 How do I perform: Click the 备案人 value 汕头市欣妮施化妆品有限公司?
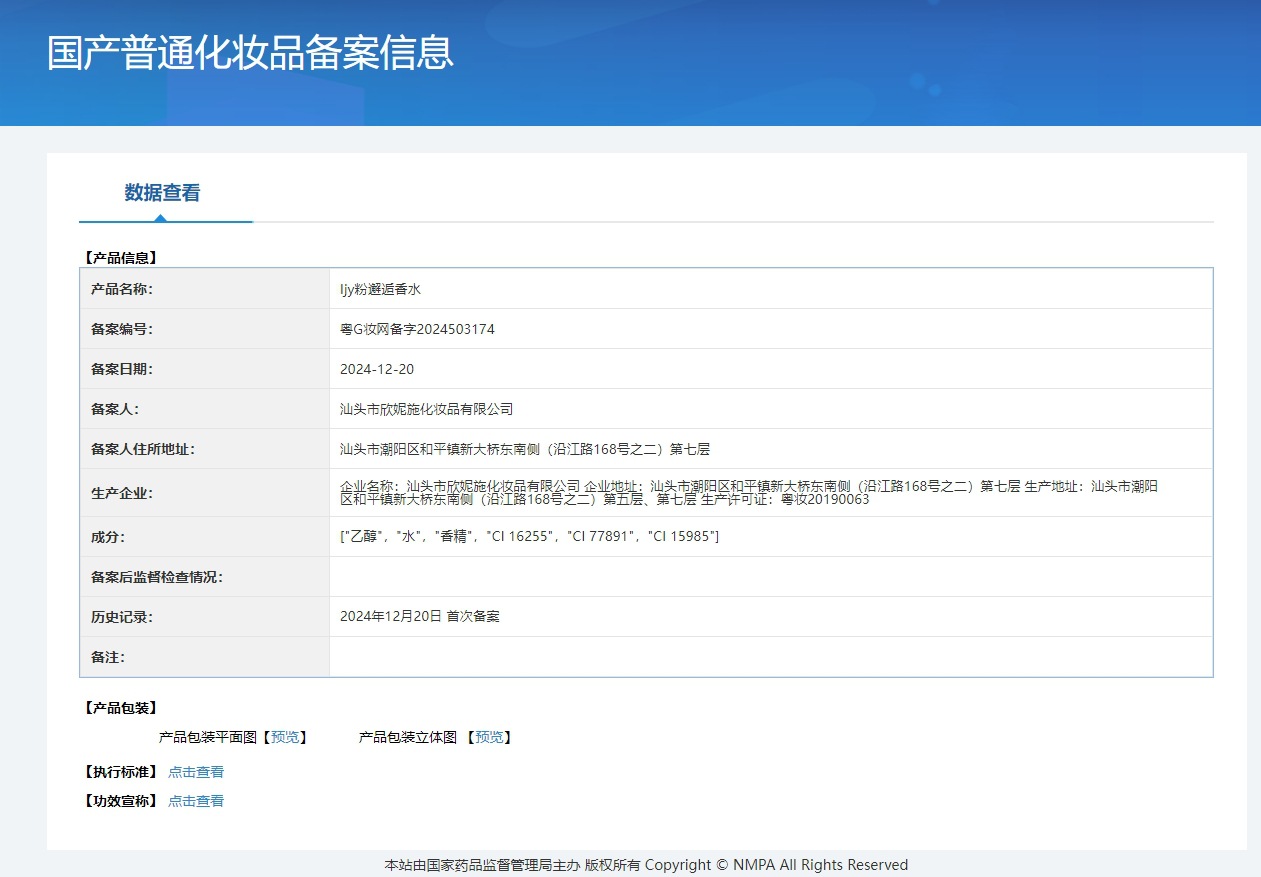click(426, 409)
